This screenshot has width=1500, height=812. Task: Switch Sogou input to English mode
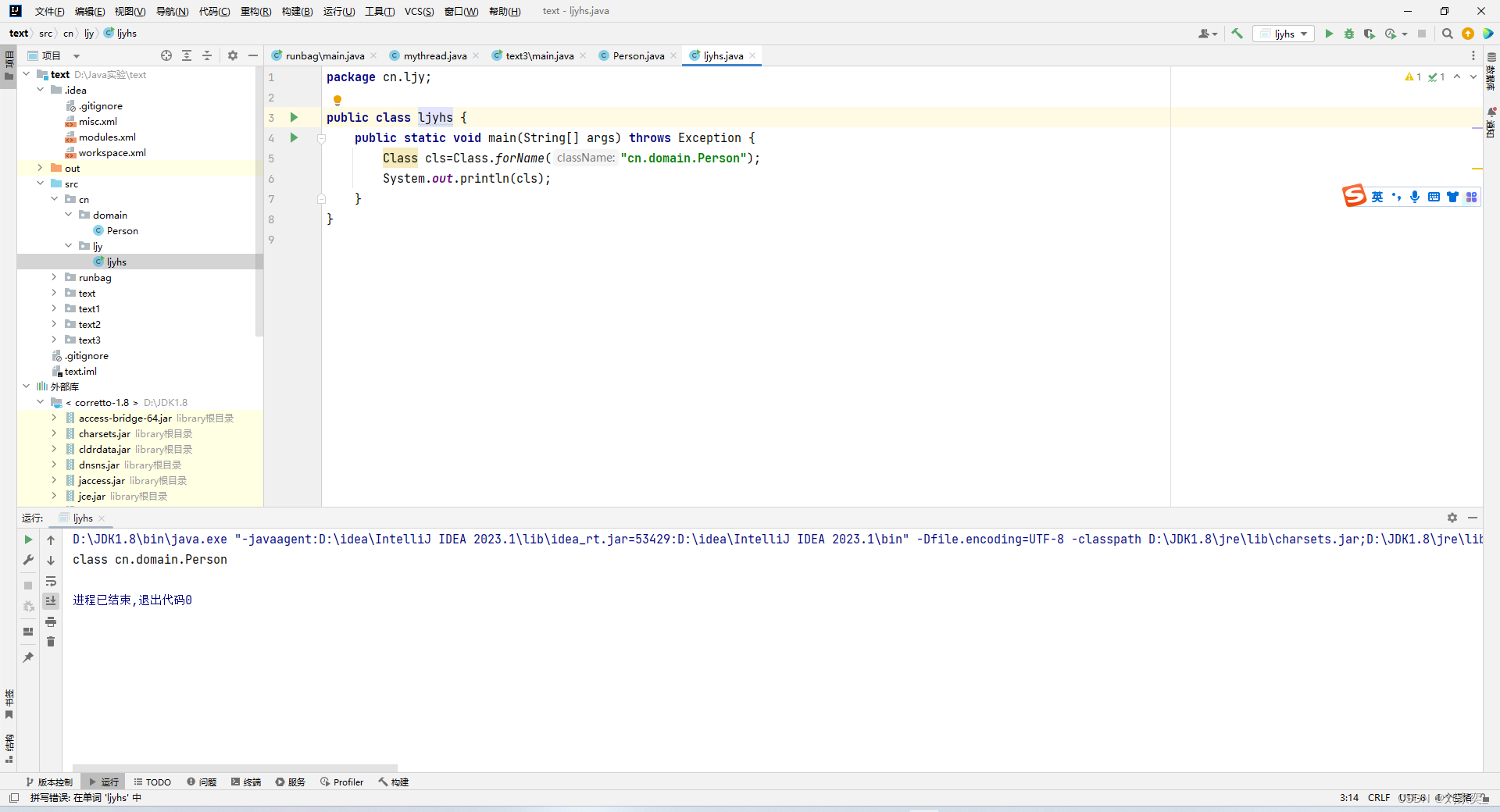(x=1377, y=197)
